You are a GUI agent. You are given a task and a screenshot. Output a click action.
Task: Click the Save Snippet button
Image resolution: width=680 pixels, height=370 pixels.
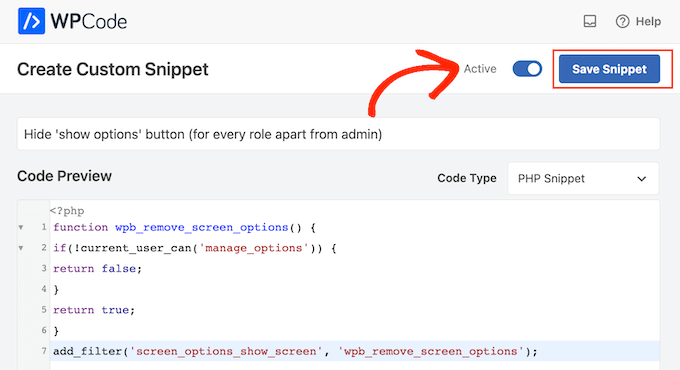[609, 69]
